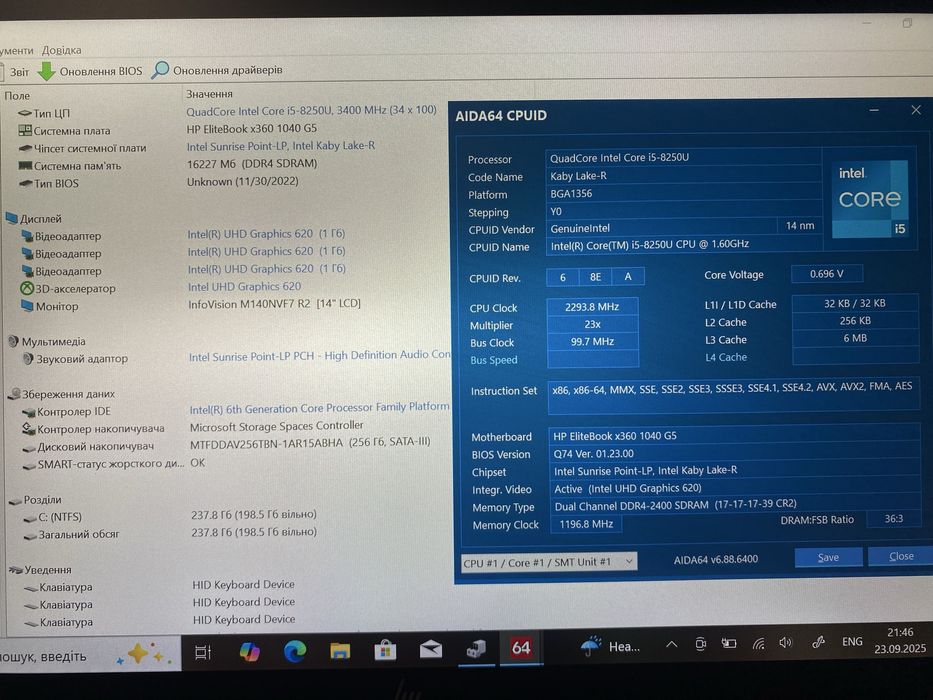Click the '1196.8 MHz' Memory Clock value
Image resolution: width=933 pixels, height=700 pixels.
586,524
